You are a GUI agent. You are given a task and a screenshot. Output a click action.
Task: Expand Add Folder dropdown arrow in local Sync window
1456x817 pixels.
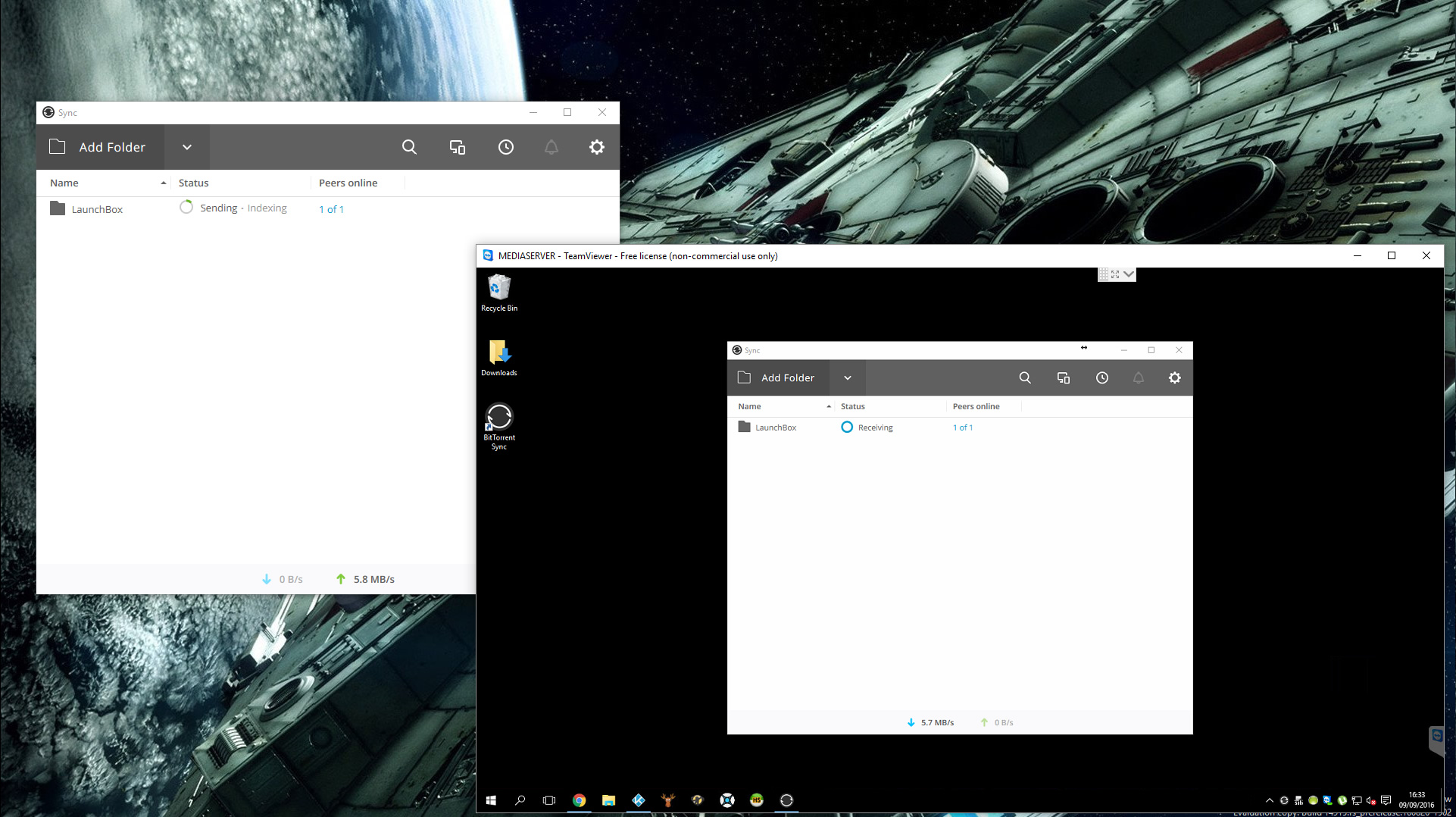187,147
